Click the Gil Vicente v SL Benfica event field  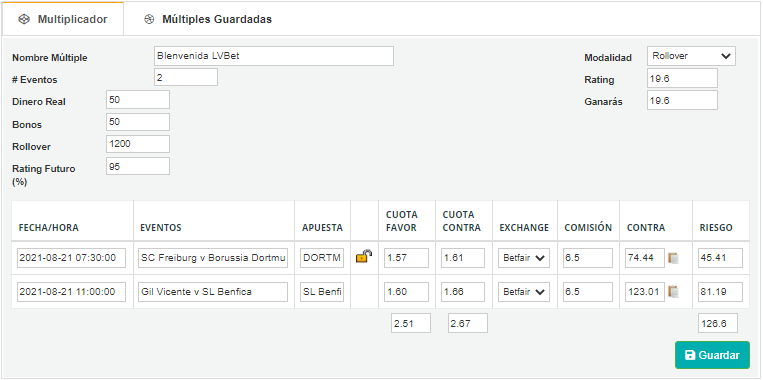click(213, 292)
